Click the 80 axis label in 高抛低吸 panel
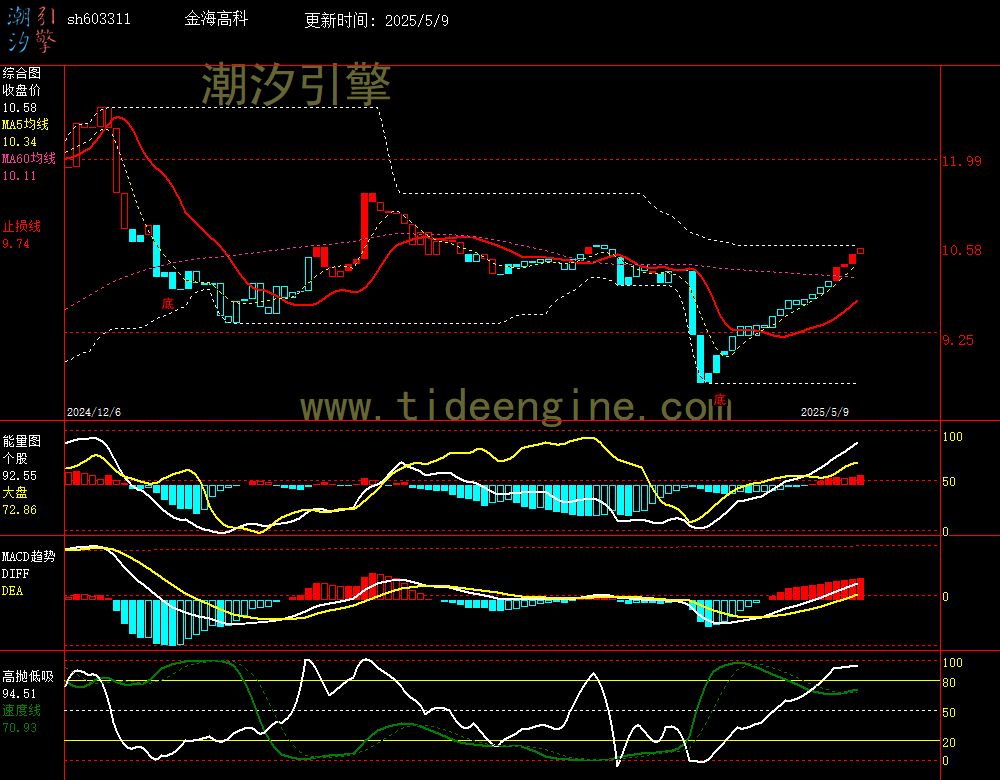This screenshot has height=780, width=1000. click(x=949, y=682)
